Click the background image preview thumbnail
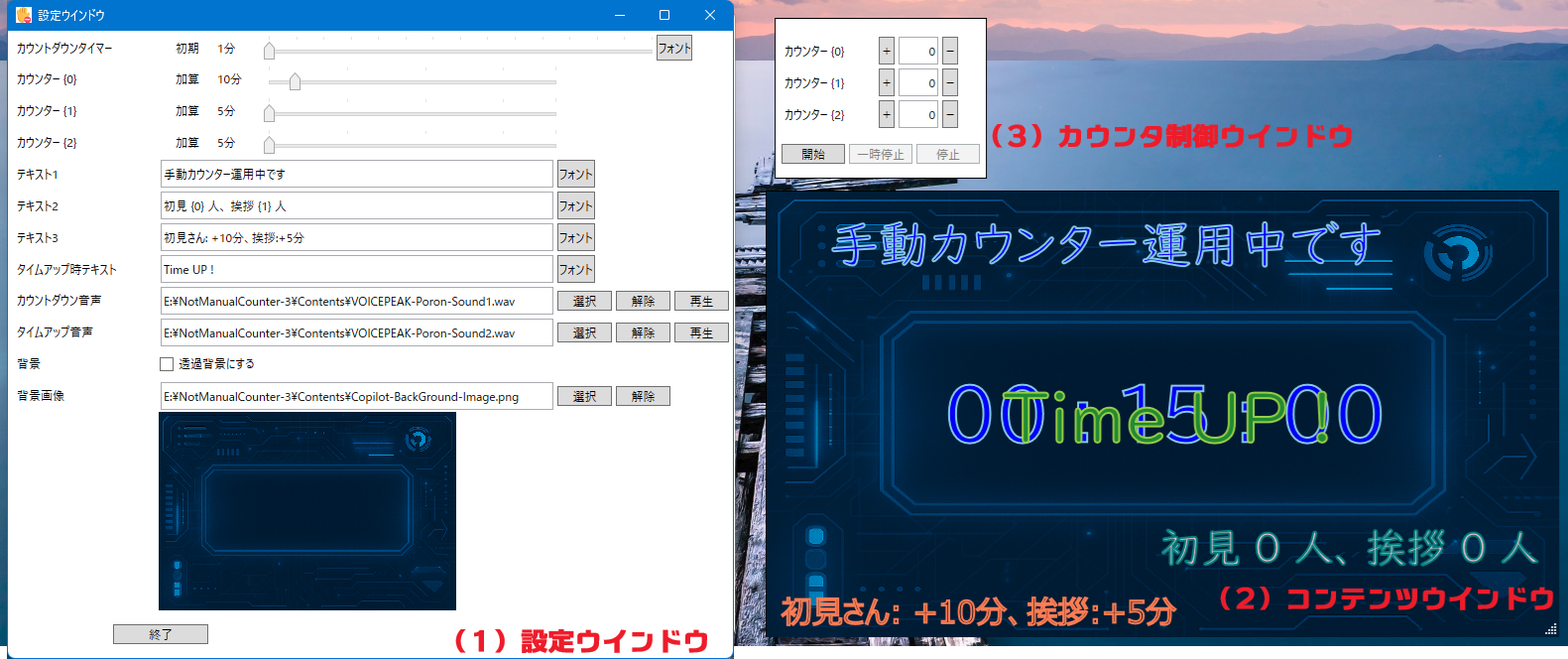The image size is (1568, 659). coord(307,511)
